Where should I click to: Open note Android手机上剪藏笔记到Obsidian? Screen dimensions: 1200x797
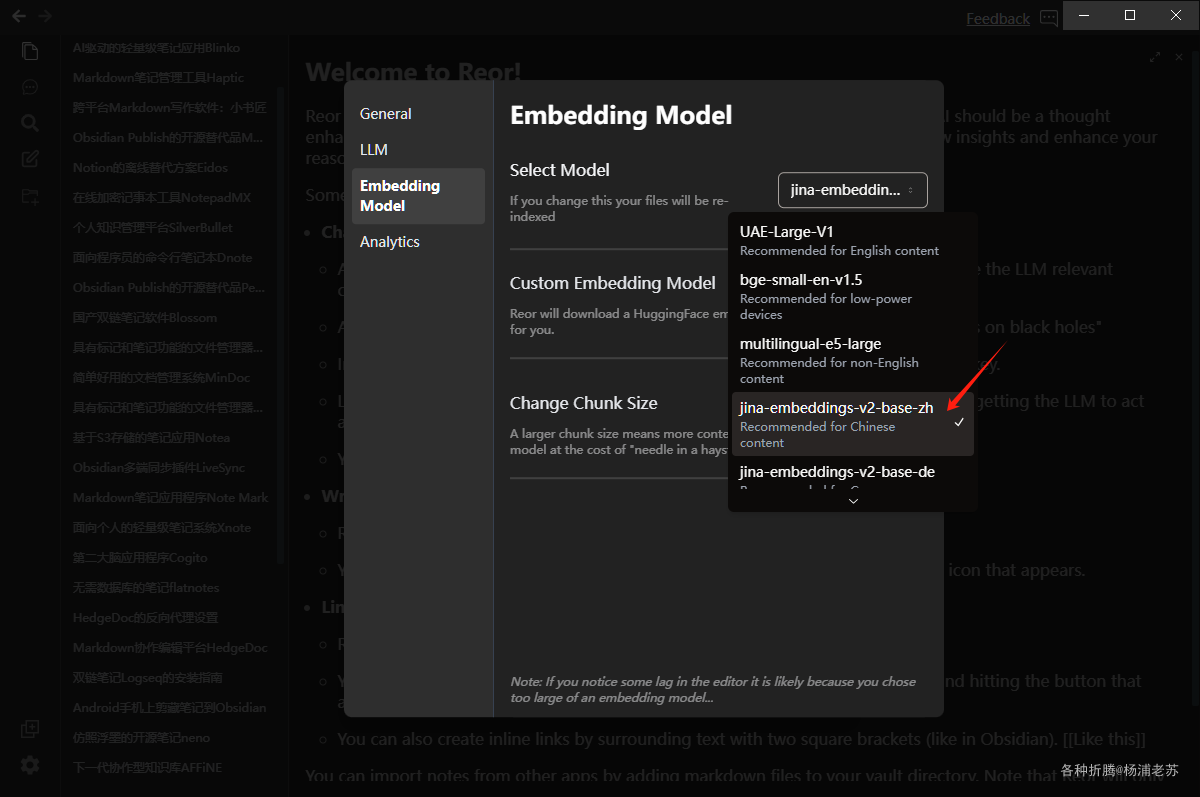coord(169,708)
